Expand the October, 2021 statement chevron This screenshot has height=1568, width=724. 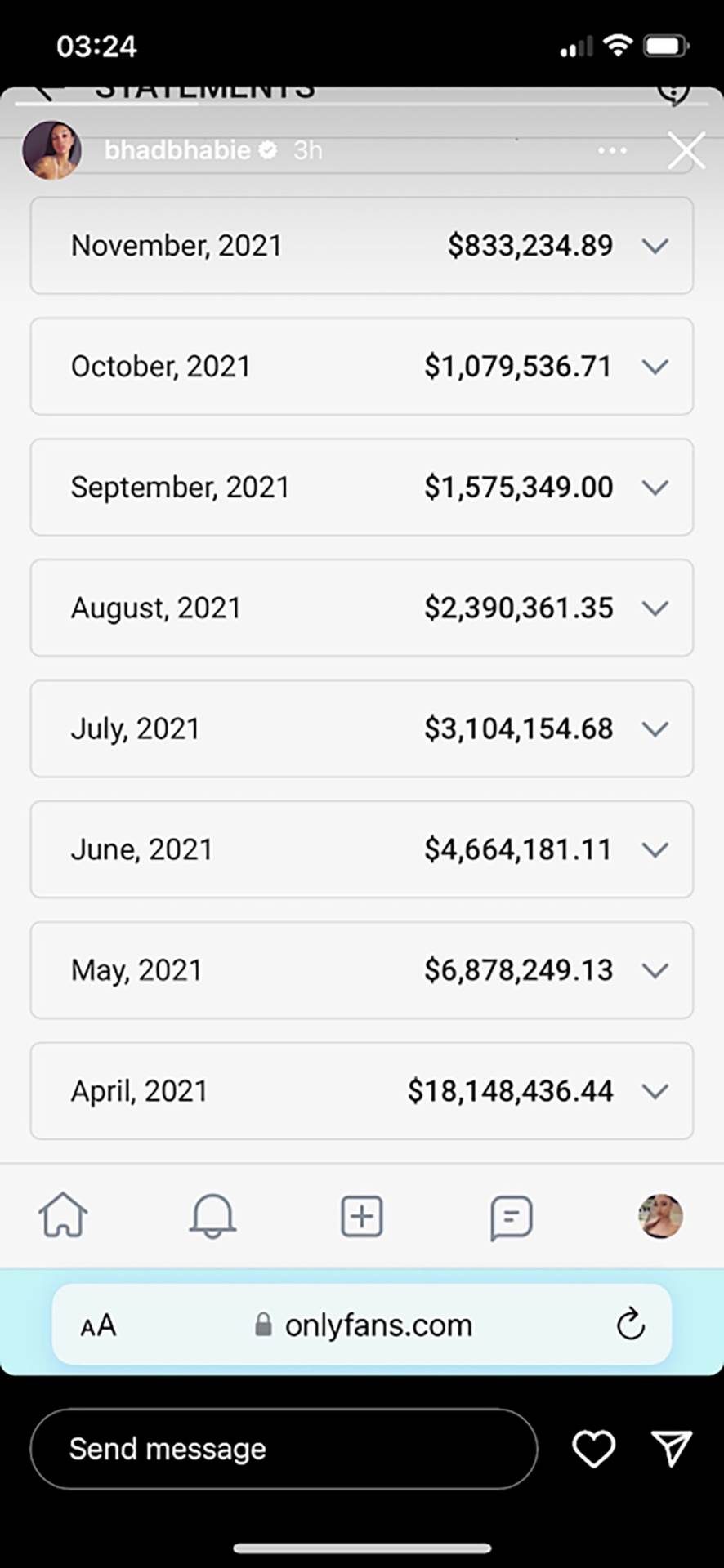coord(655,367)
